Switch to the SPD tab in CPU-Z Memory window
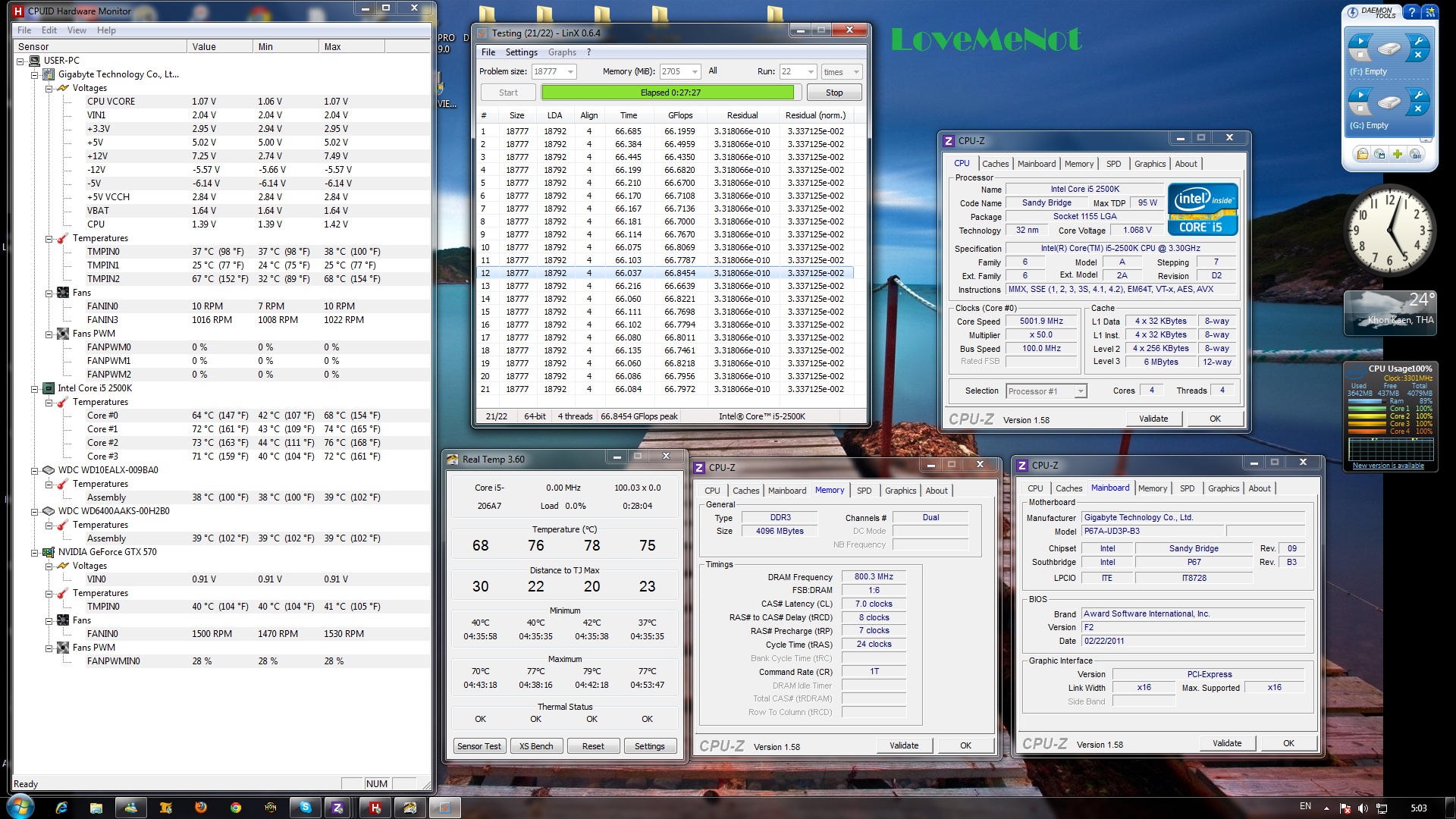The width and height of the screenshot is (1456, 819). (x=864, y=491)
